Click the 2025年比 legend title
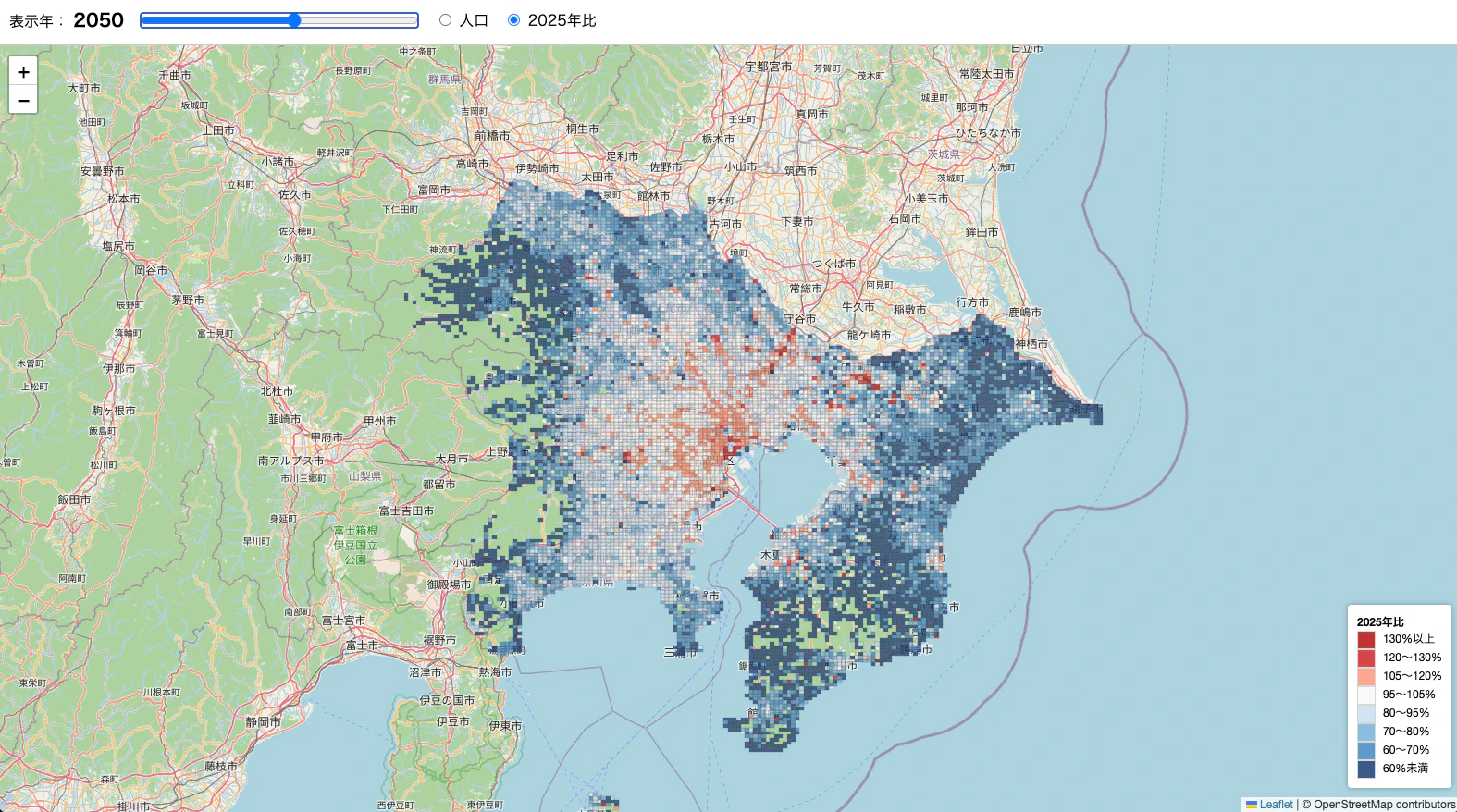Image resolution: width=1457 pixels, height=812 pixels. 1380,621
